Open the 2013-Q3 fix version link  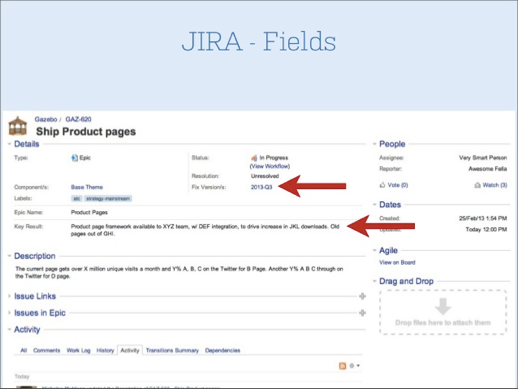(261, 187)
